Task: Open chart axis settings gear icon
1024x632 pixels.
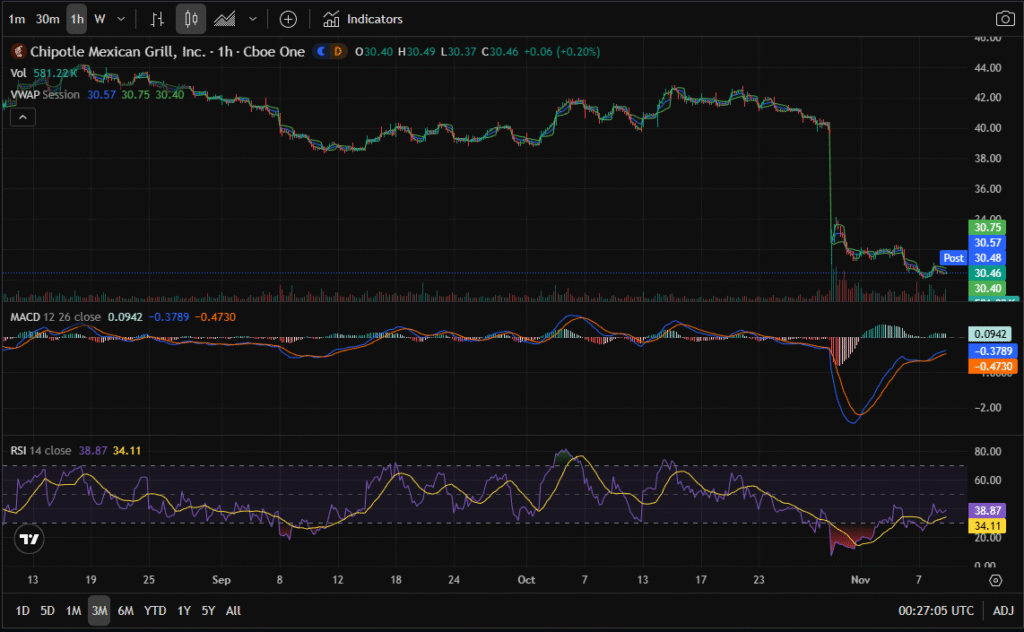Action: [x=995, y=580]
